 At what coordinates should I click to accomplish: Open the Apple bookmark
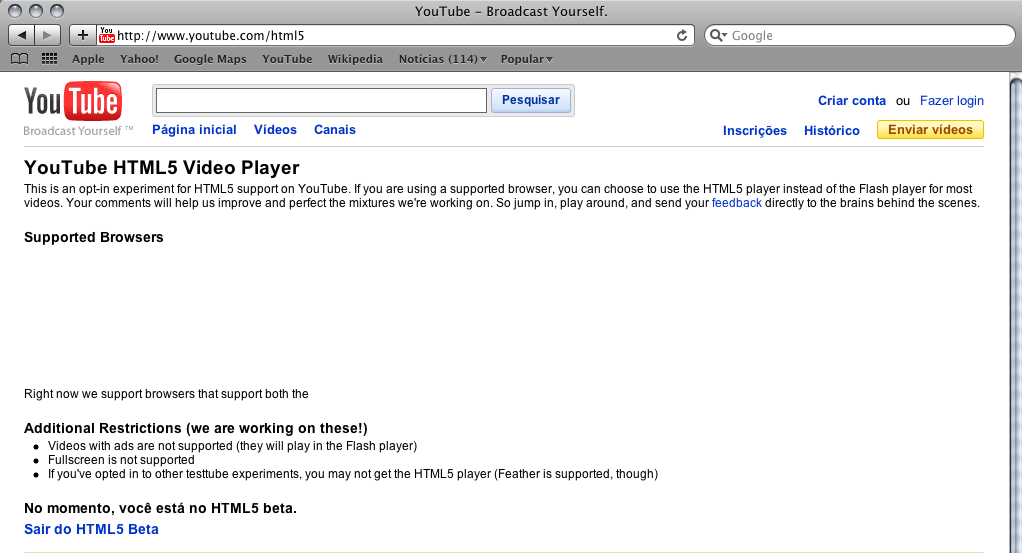[x=88, y=59]
